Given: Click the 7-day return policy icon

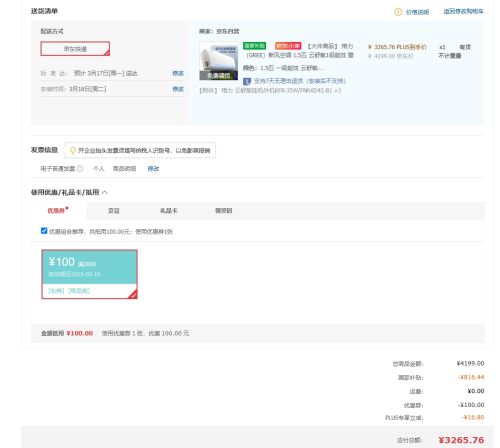Looking at the screenshot, I should pyautogui.click(x=247, y=81).
